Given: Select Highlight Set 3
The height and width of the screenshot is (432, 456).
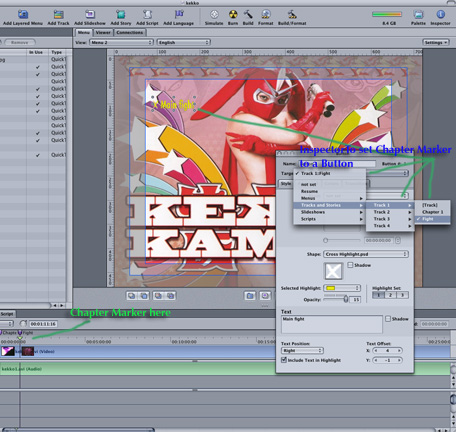Looking at the screenshot, I should click(x=403, y=295).
